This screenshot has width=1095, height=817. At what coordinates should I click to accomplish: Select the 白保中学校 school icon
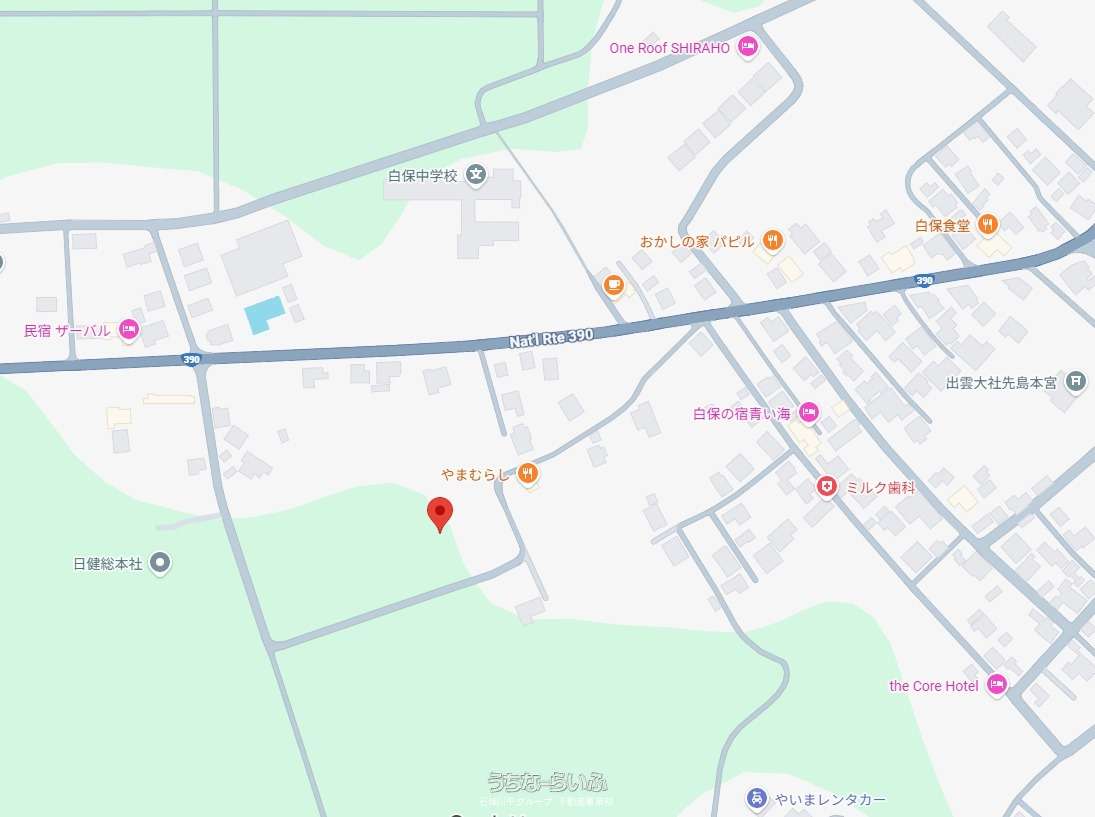coord(476,175)
